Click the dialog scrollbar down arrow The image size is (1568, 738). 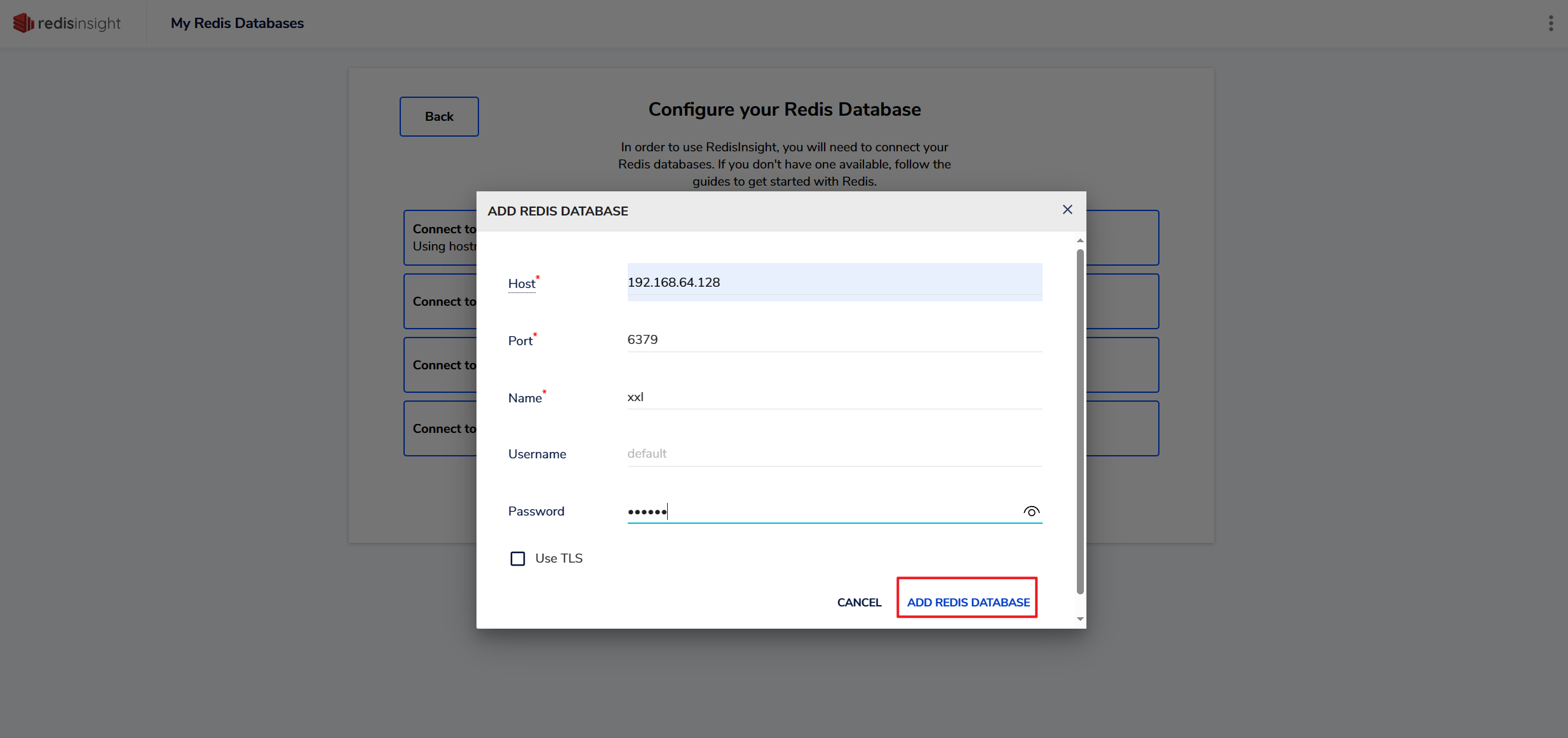(1079, 618)
